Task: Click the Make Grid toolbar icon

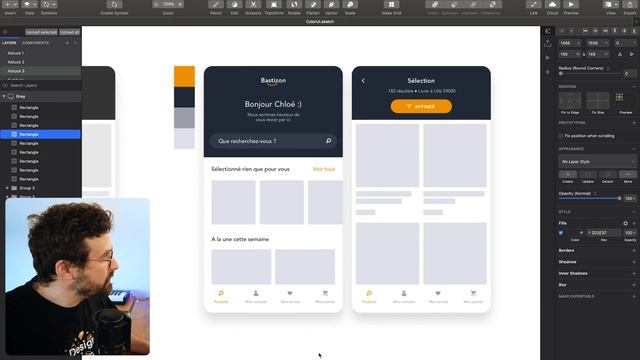Action: [391, 5]
